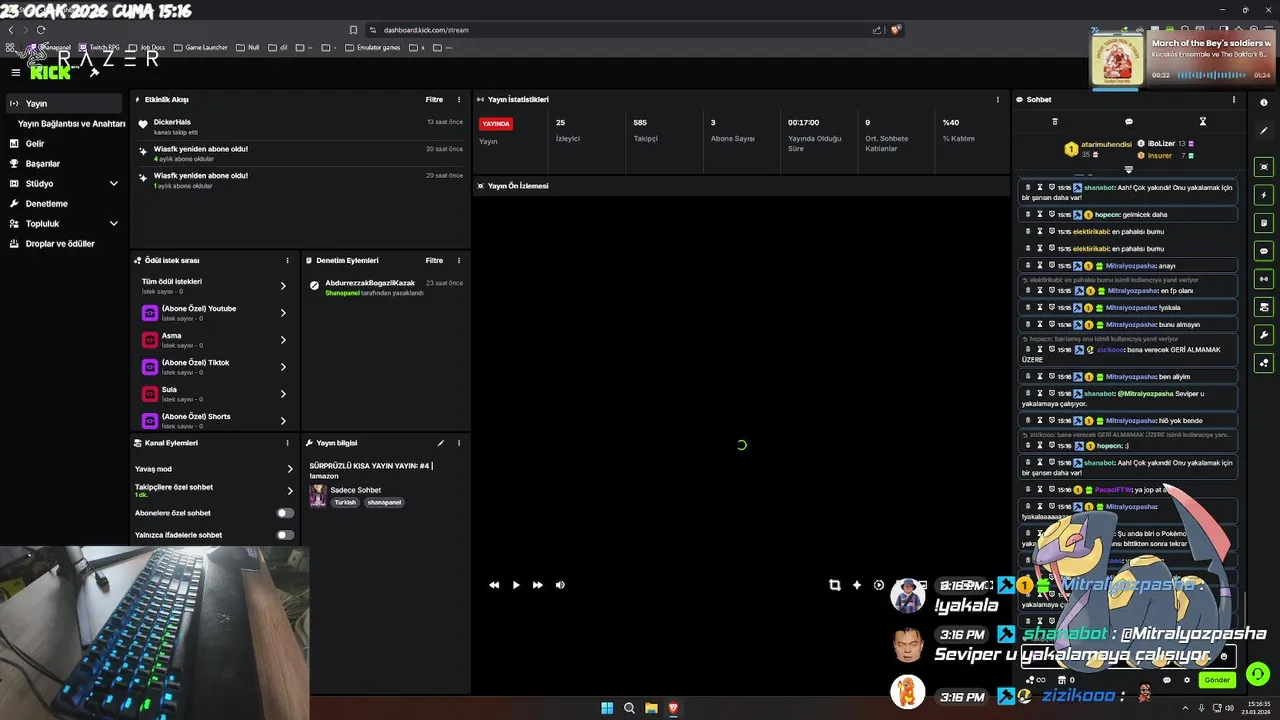Click the hourglass icon in Sohbet header
Image resolution: width=1280 pixels, height=720 pixels.
coord(1203,122)
